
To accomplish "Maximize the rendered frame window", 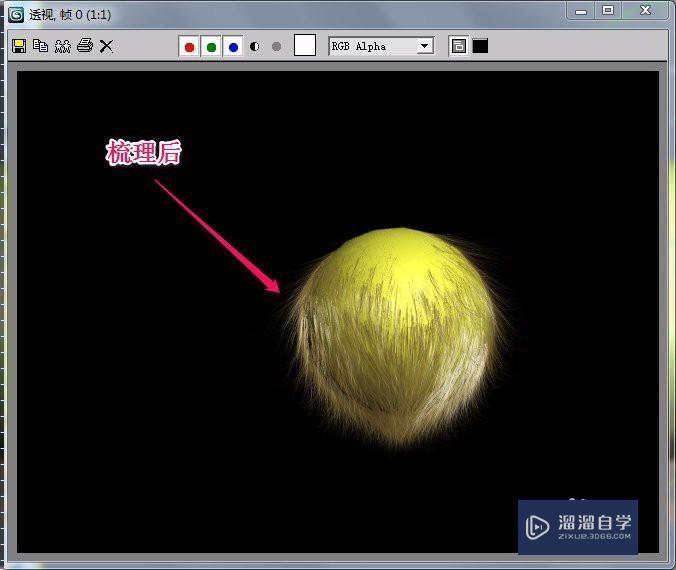I will click(x=608, y=10).
